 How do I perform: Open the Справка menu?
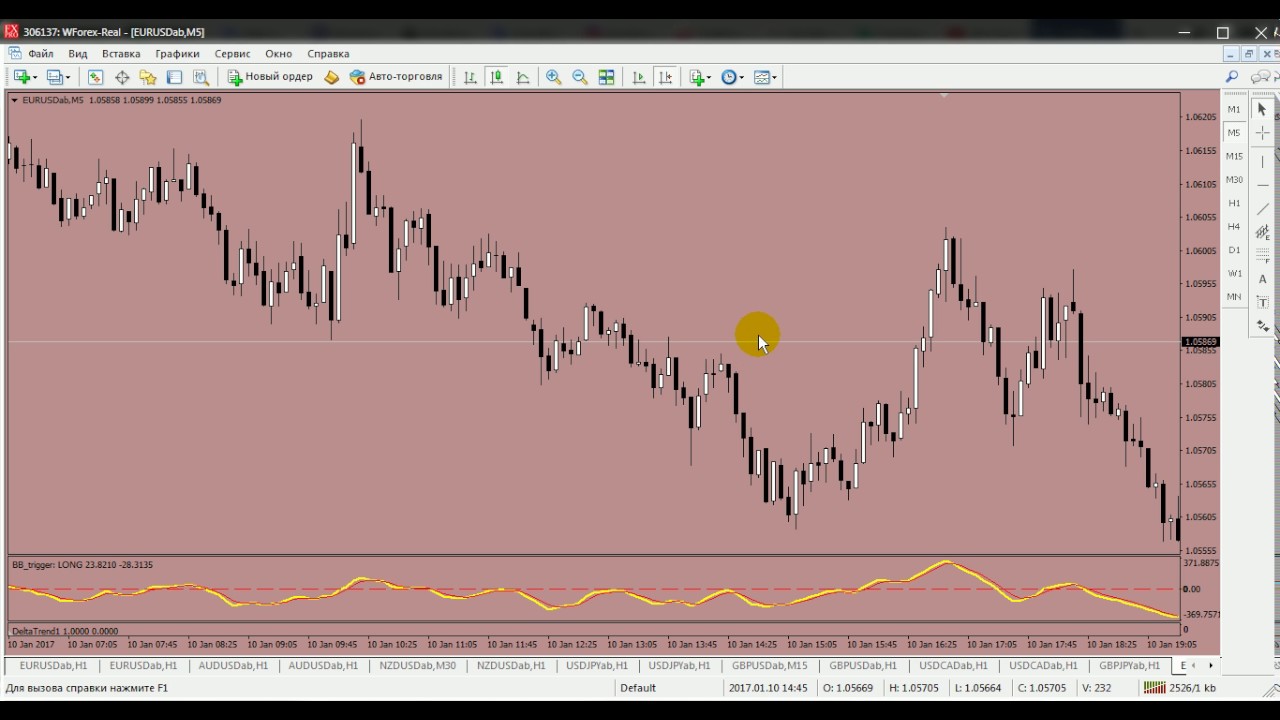pyautogui.click(x=328, y=54)
